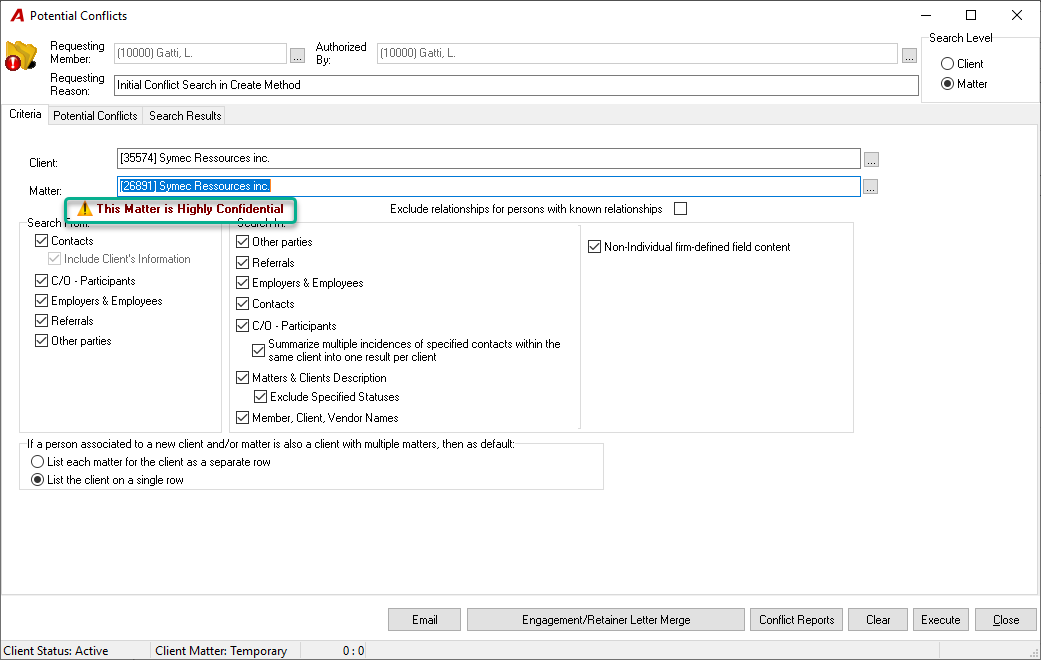The height and width of the screenshot is (660, 1041).
Task: Switch to the Criteria tab
Action: [x=25, y=114]
